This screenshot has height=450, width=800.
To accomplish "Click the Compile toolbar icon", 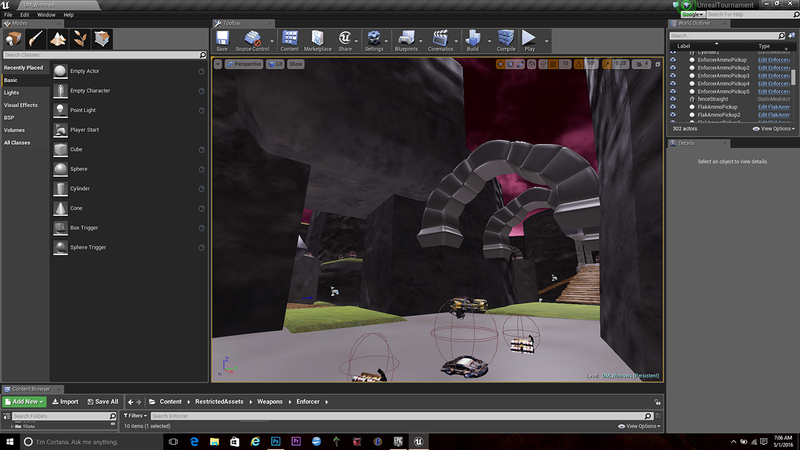I will (505, 40).
